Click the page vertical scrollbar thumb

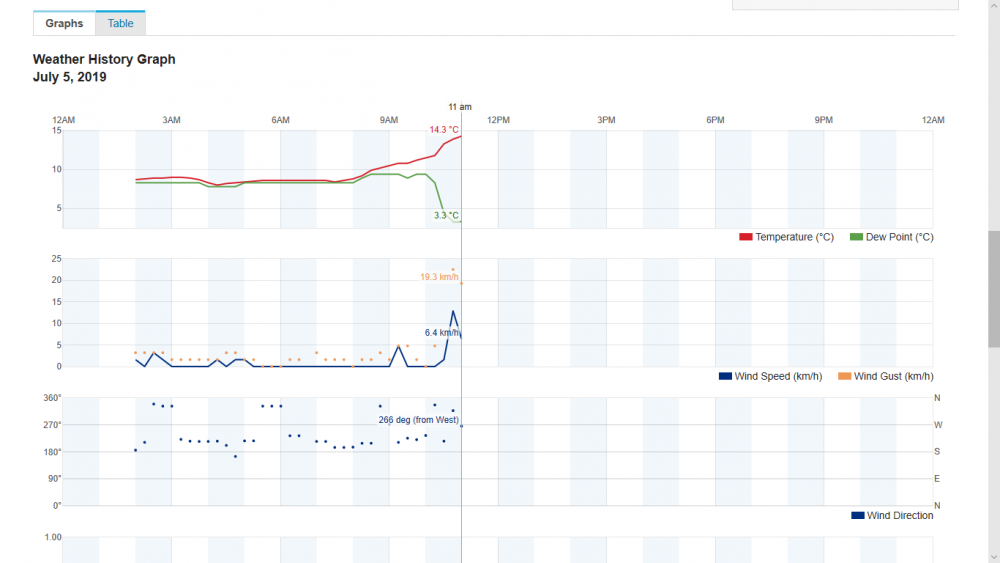[x=994, y=289]
